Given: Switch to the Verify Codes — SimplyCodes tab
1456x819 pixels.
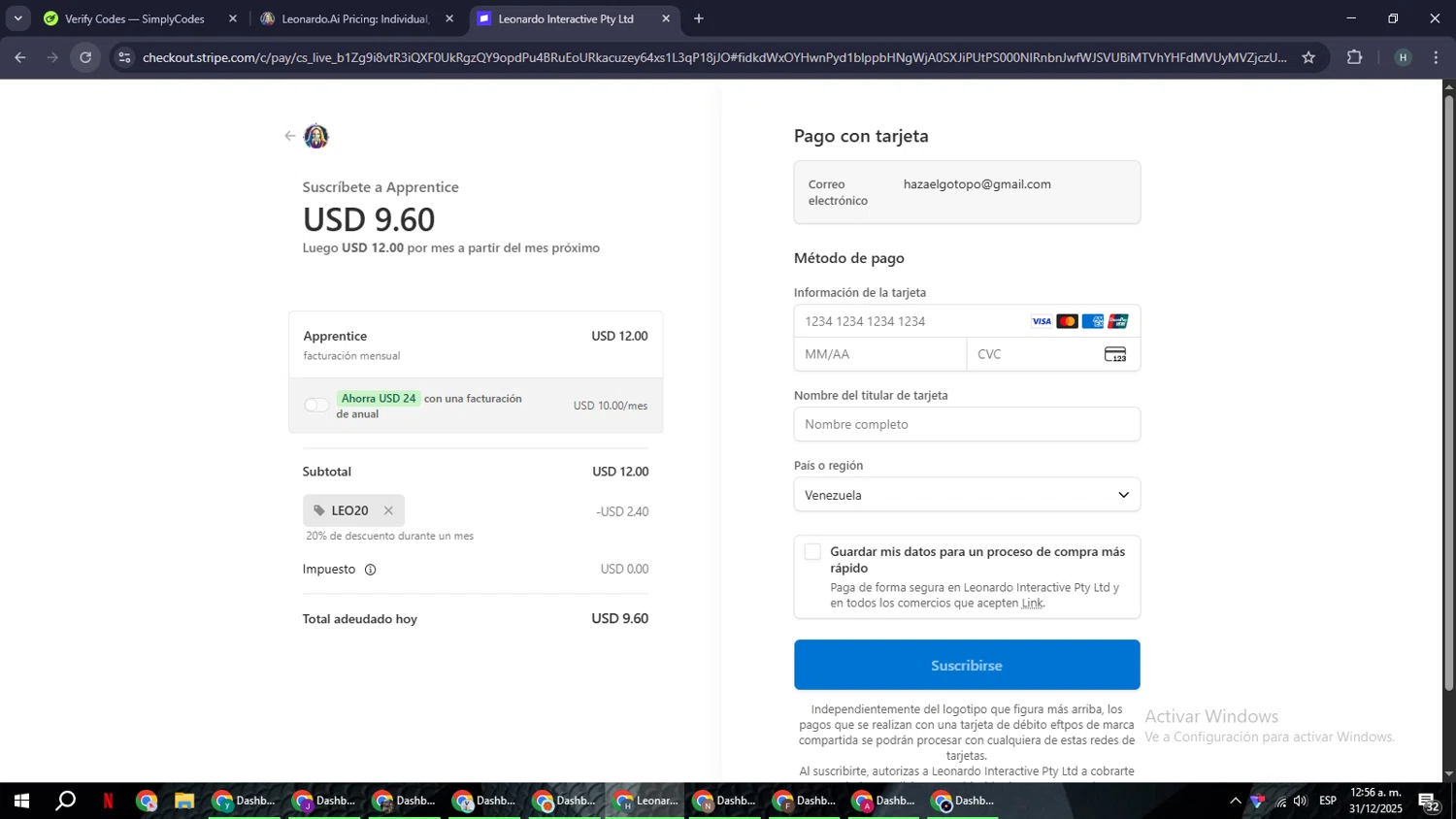Looking at the screenshot, I should click(135, 18).
